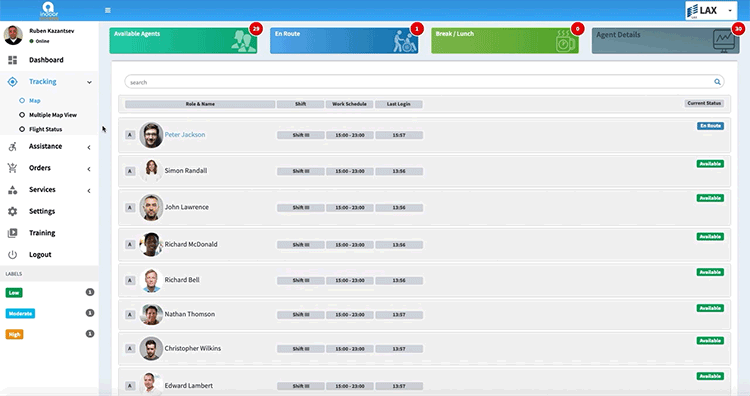Image resolution: width=750 pixels, height=396 pixels.
Task: Click the Services shapes icon
Action: tap(12, 189)
